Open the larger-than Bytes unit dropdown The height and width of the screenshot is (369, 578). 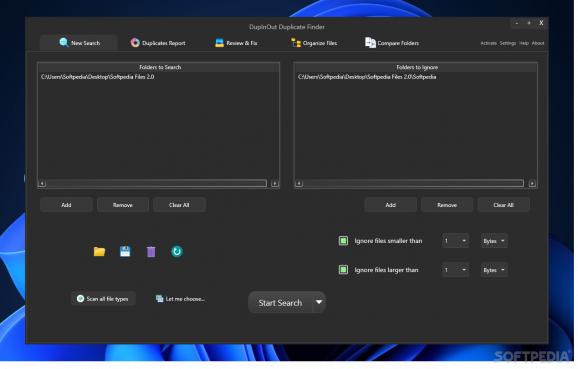coord(494,270)
